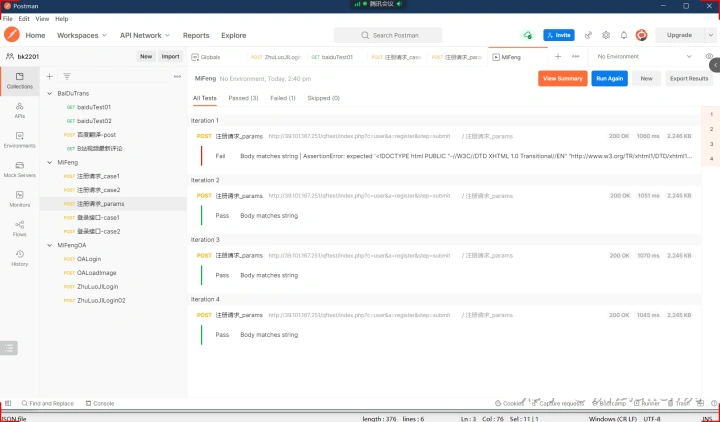Click the environment quick look eye icon
The height and width of the screenshot is (422, 720).
[708, 57]
